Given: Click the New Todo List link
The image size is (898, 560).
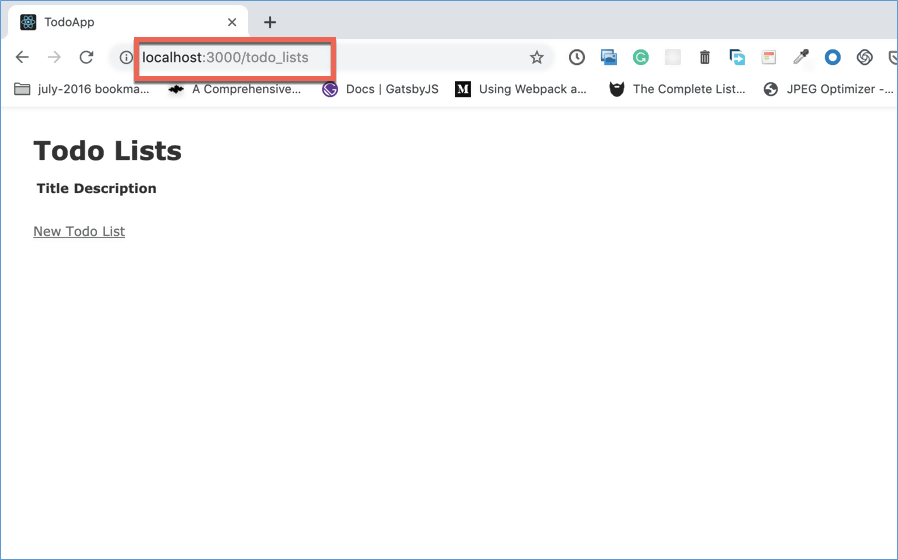Looking at the screenshot, I should click(x=79, y=231).
